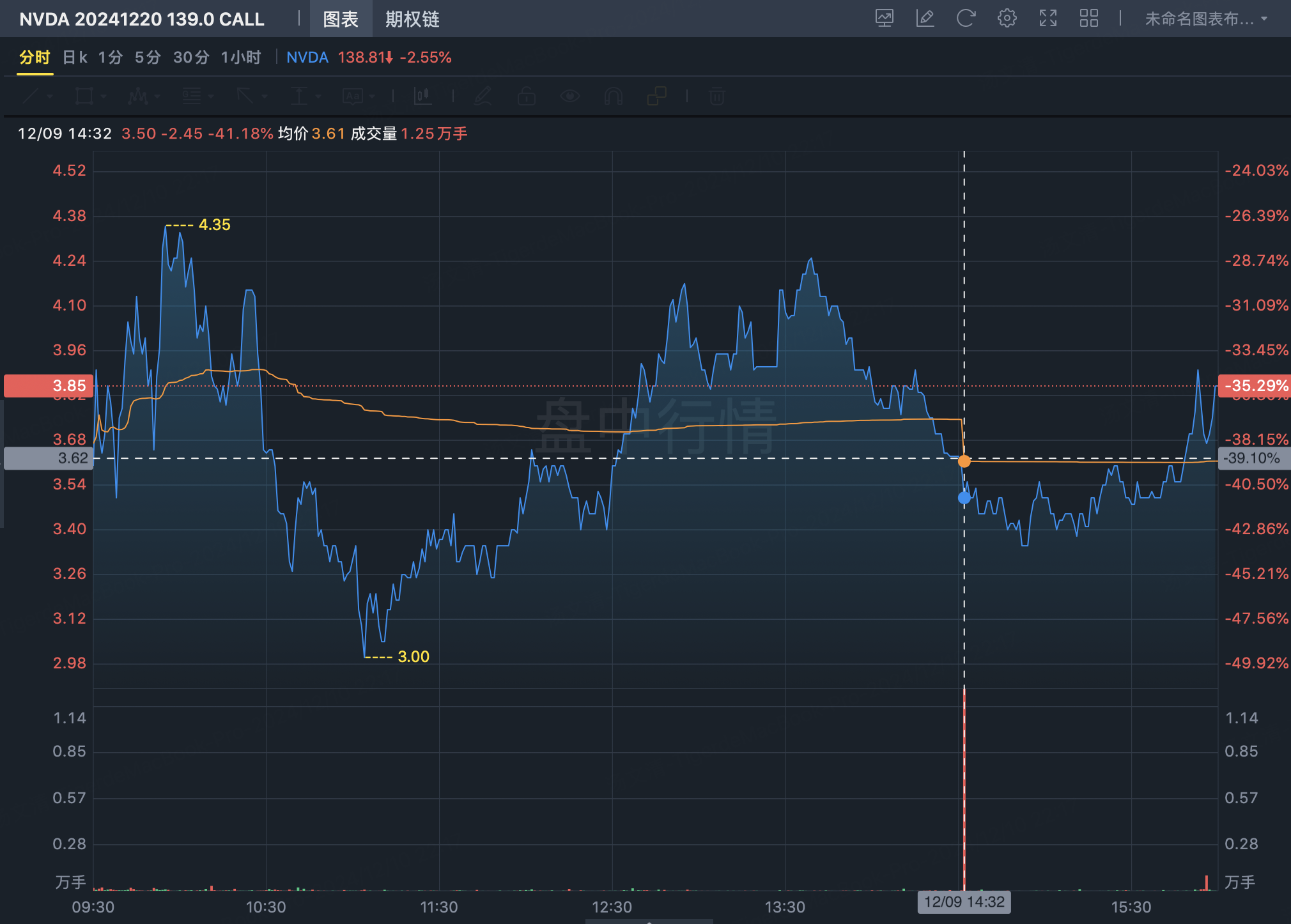Toggle drawings visibility eye icon
Image resolution: width=1291 pixels, height=924 pixels.
(569, 96)
